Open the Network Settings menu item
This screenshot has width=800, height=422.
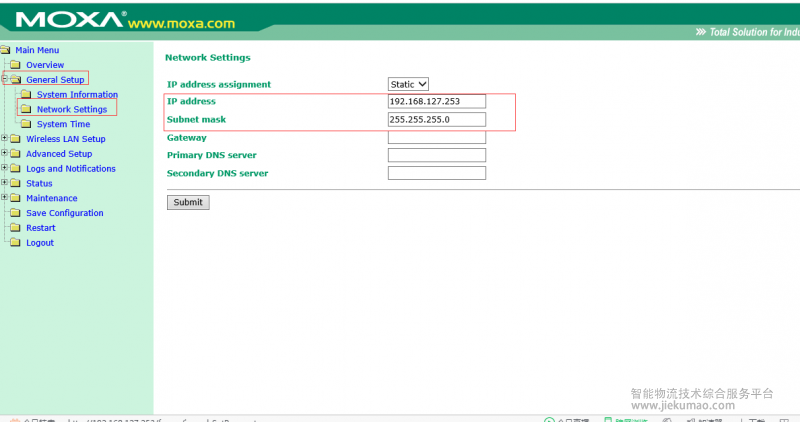pos(71,109)
